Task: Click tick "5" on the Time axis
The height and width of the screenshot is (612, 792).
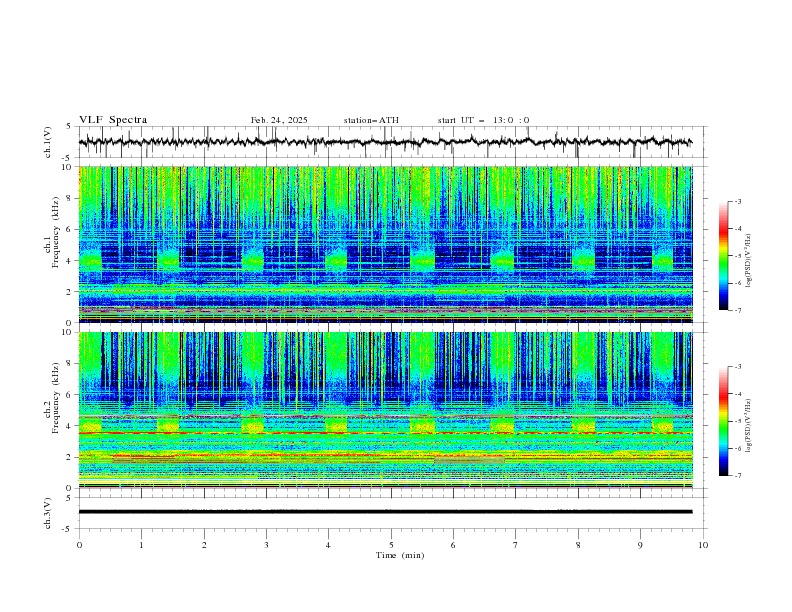Action: click(391, 545)
